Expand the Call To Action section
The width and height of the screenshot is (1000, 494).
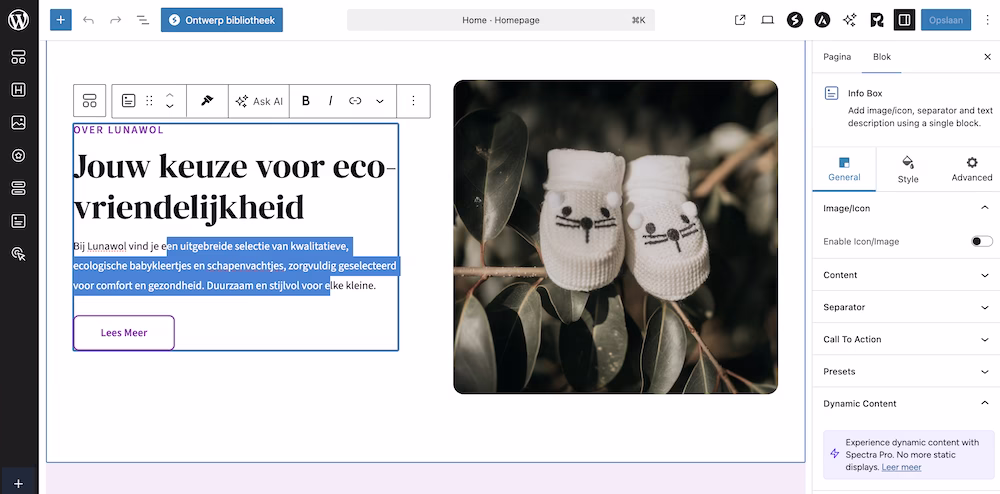point(906,339)
